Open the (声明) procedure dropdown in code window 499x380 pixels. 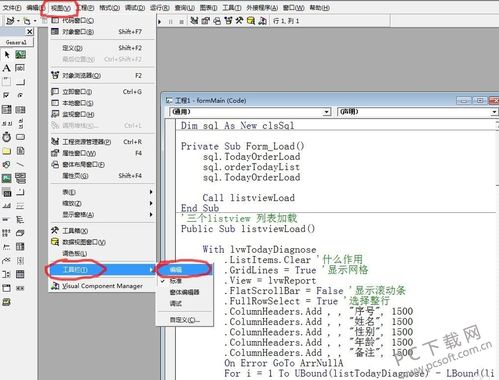[495, 112]
